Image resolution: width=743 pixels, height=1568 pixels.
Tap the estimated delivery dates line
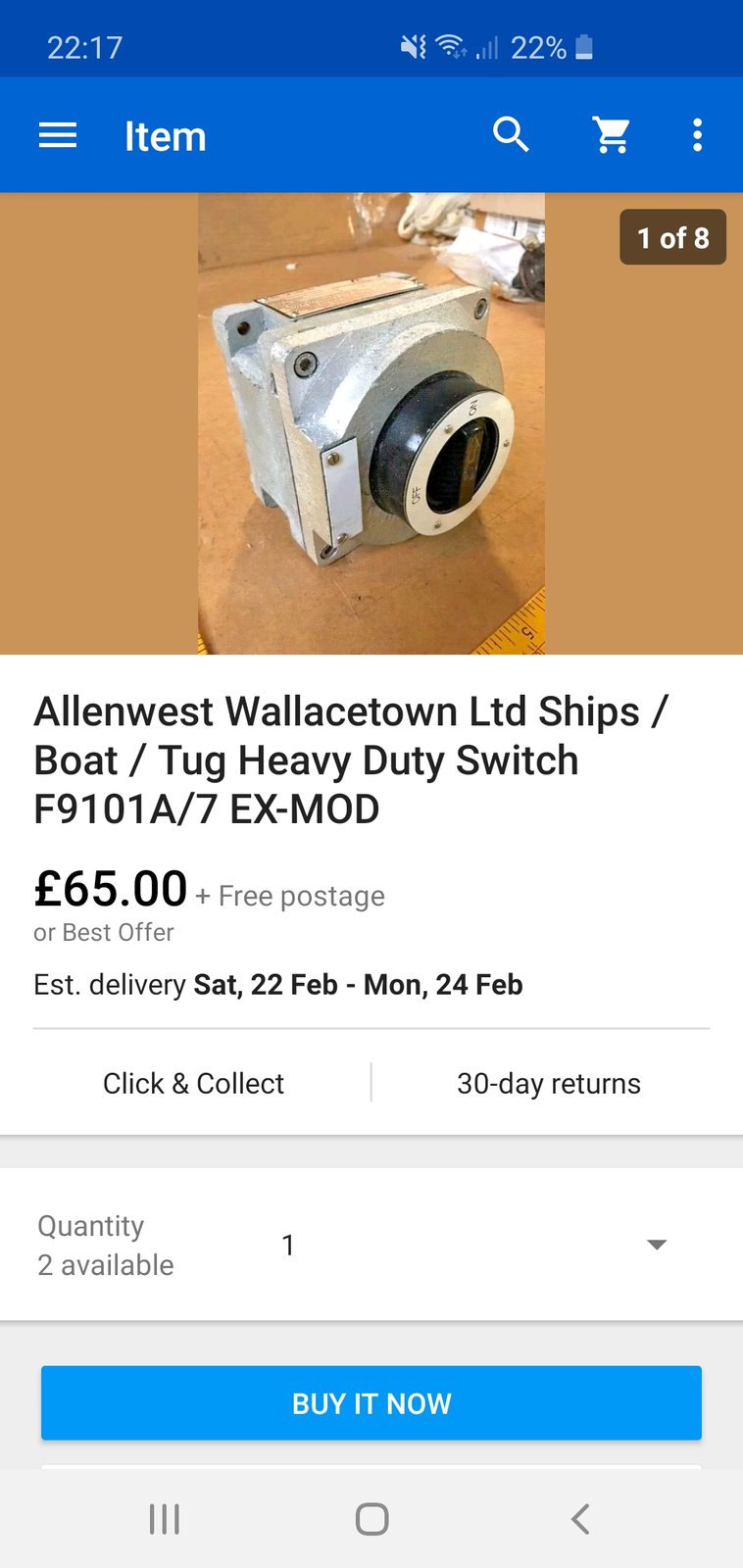[x=278, y=984]
